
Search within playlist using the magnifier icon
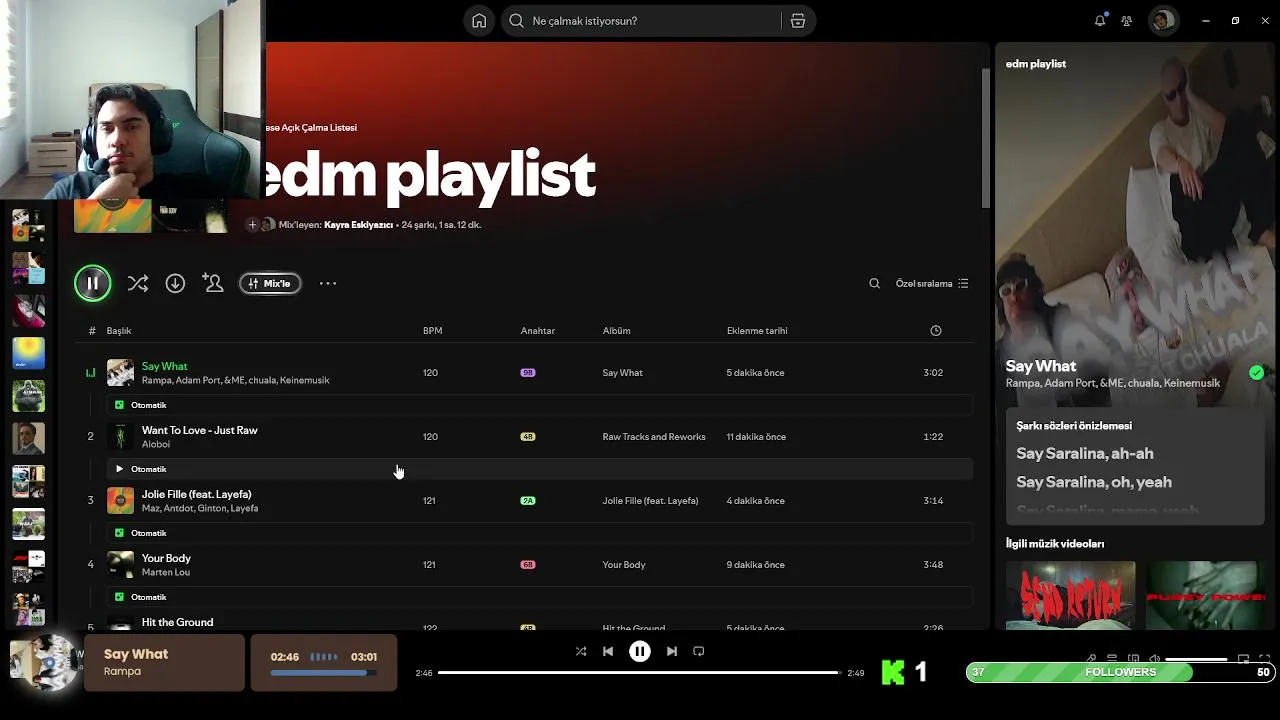tap(874, 284)
